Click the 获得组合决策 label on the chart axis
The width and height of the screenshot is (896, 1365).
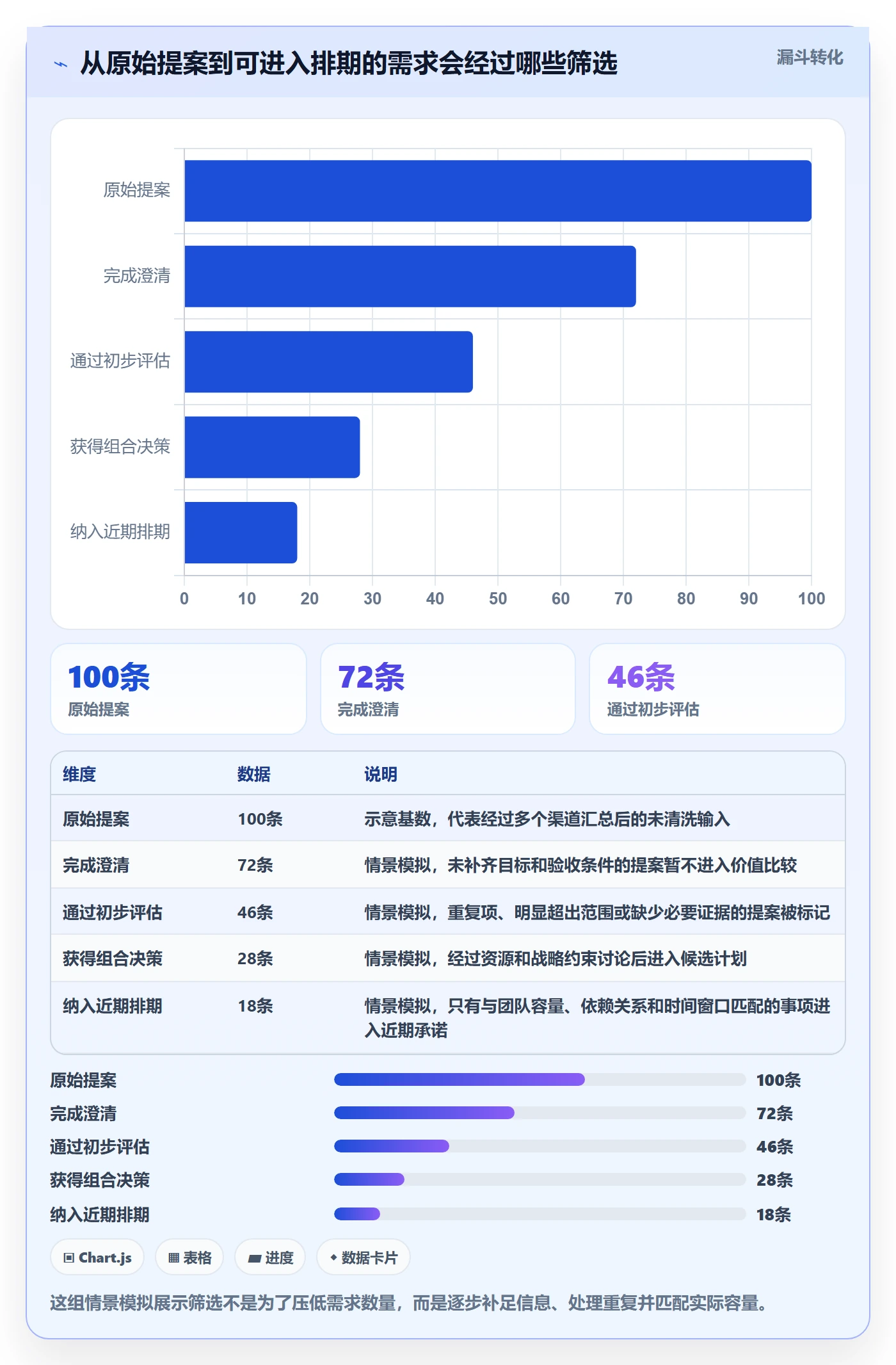click(120, 446)
